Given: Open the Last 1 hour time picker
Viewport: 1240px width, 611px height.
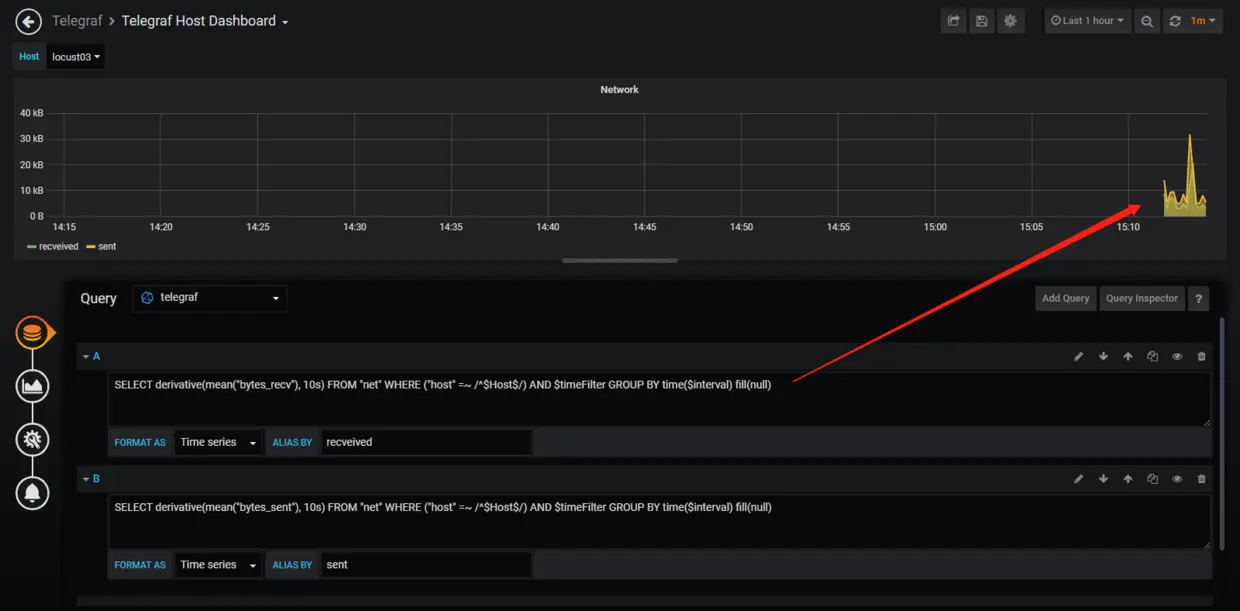Looking at the screenshot, I should 1088,21.
